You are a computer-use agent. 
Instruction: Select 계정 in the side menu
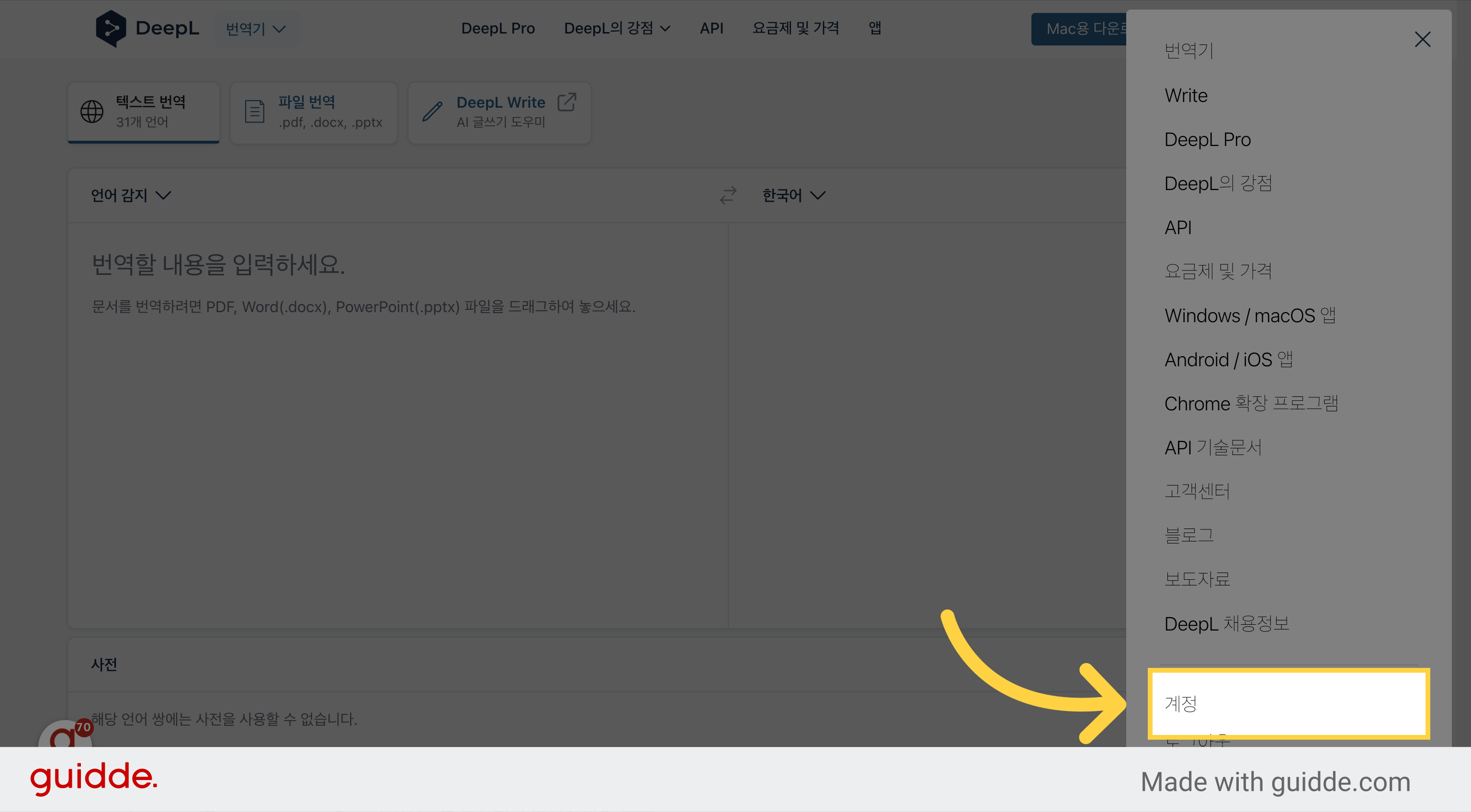pyautogui.click(x=1289, y=703)
